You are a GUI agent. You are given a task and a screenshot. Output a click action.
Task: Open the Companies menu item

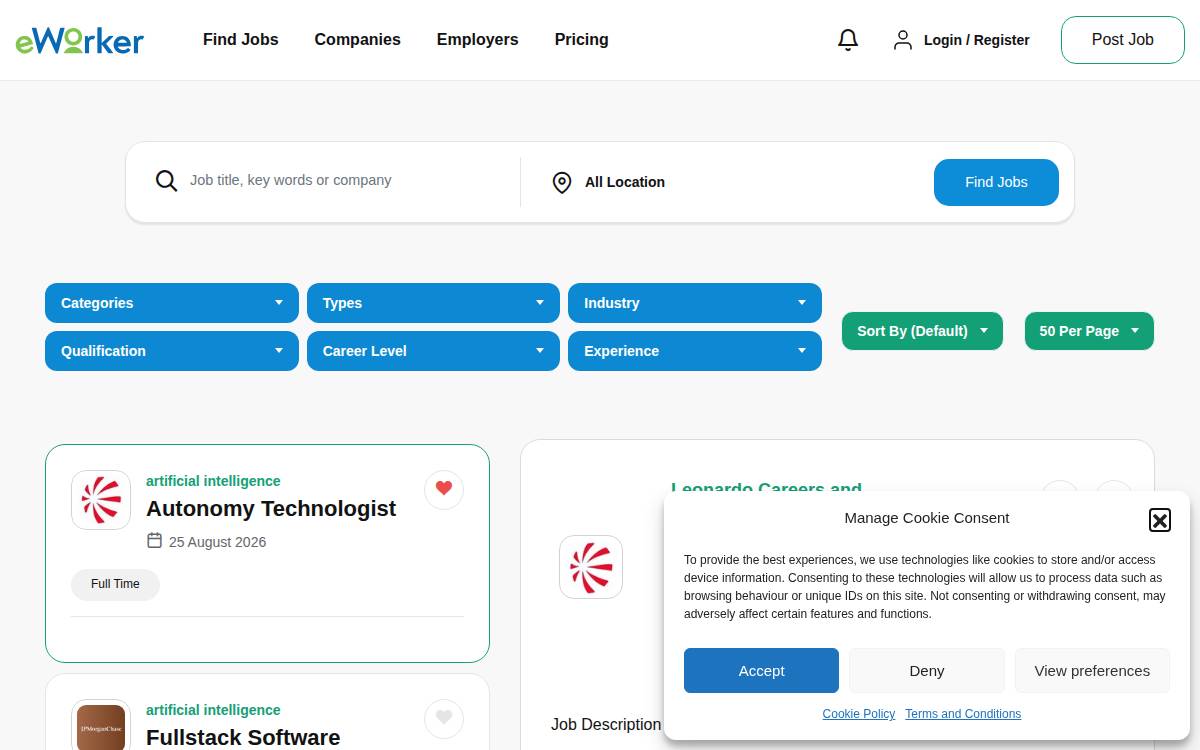coord(357,40)
